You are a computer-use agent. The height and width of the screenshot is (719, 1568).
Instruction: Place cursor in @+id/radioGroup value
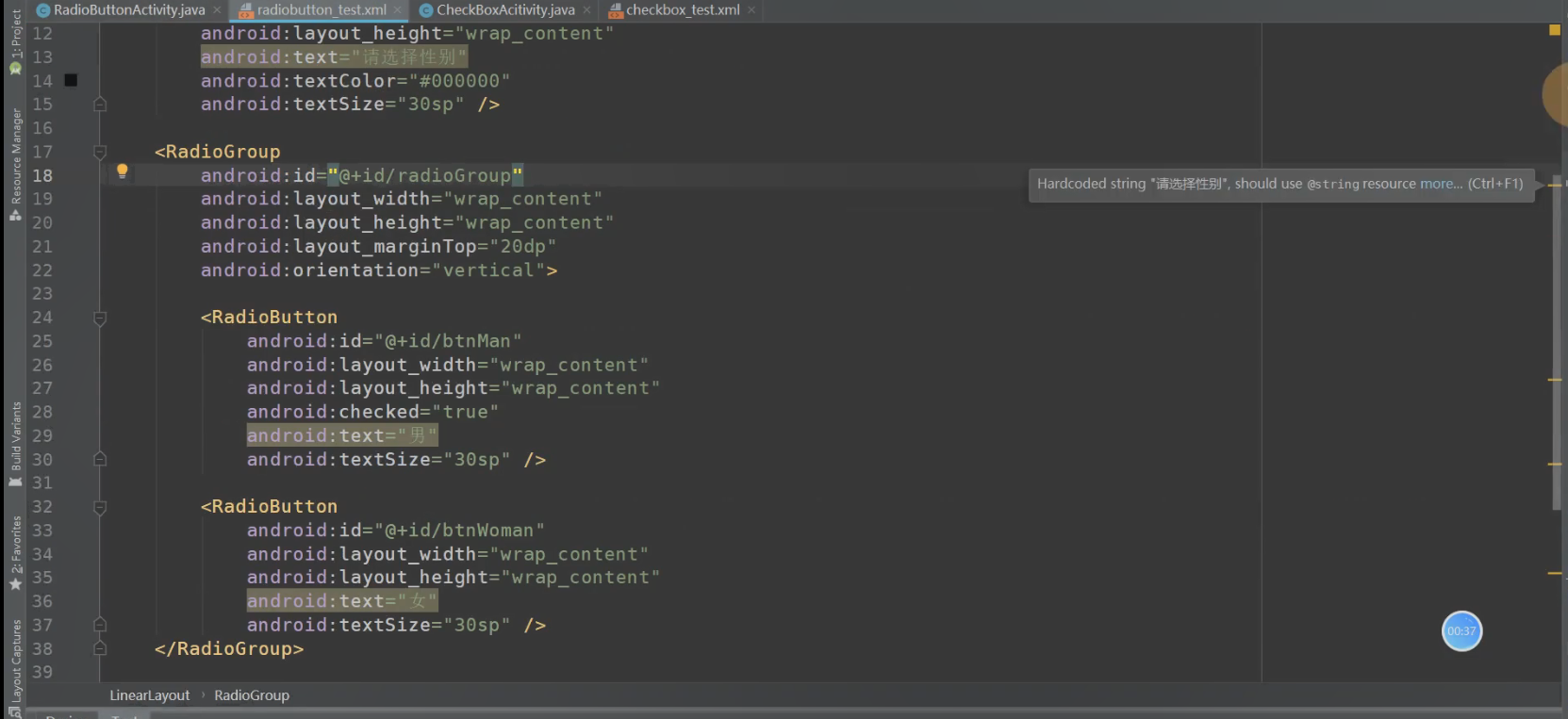(x=424, y=175)
